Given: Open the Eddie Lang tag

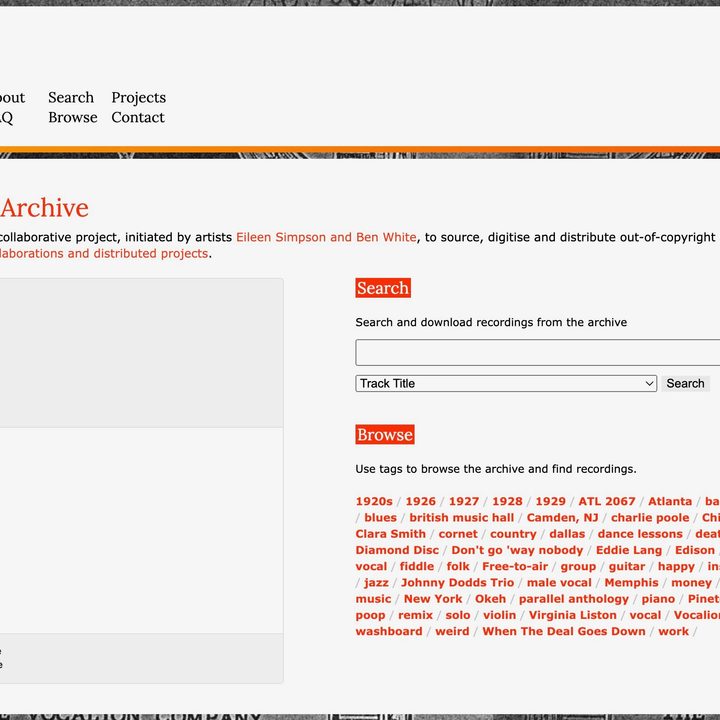Looking at the screenshot, I should click(x=629, y=551).
